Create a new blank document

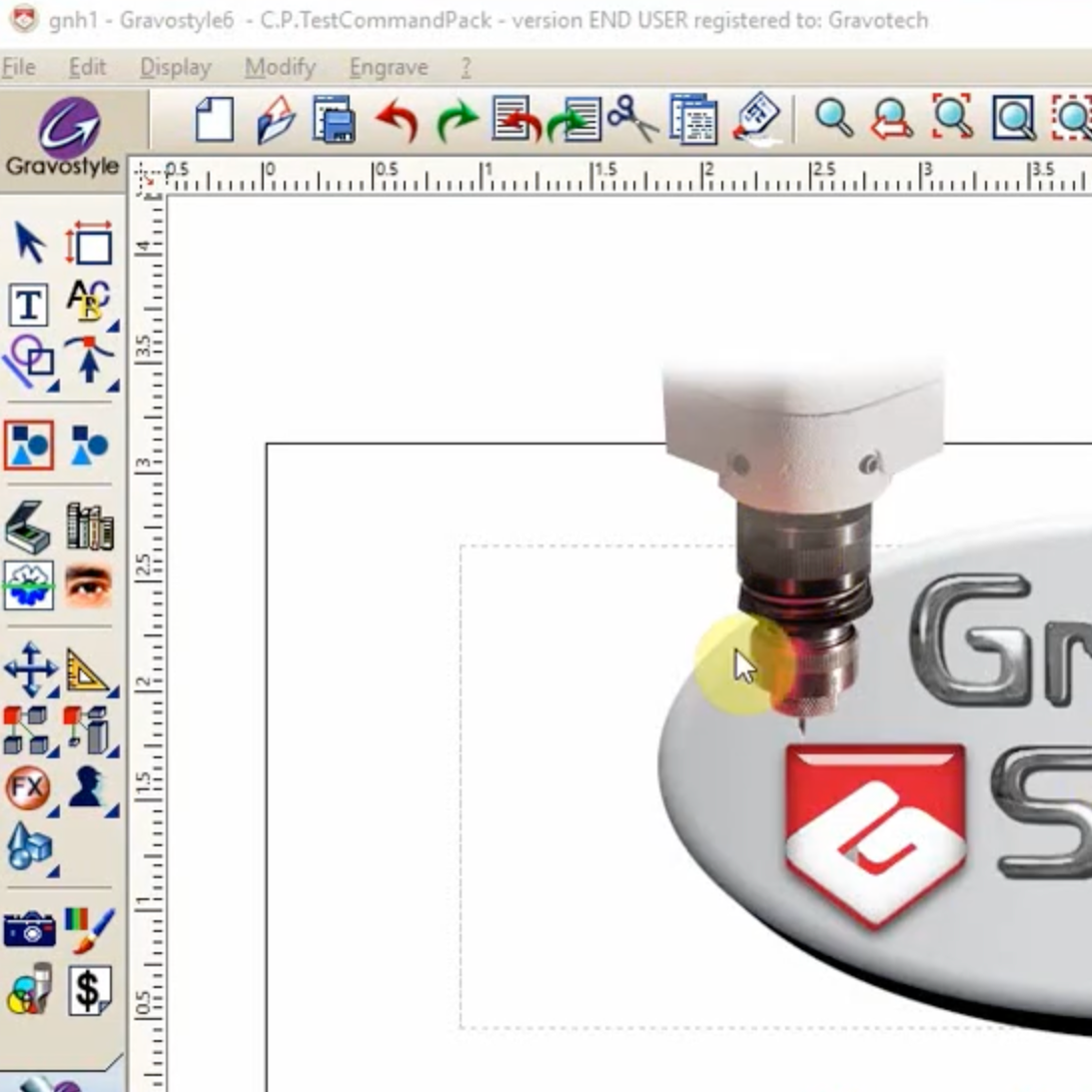215,120
